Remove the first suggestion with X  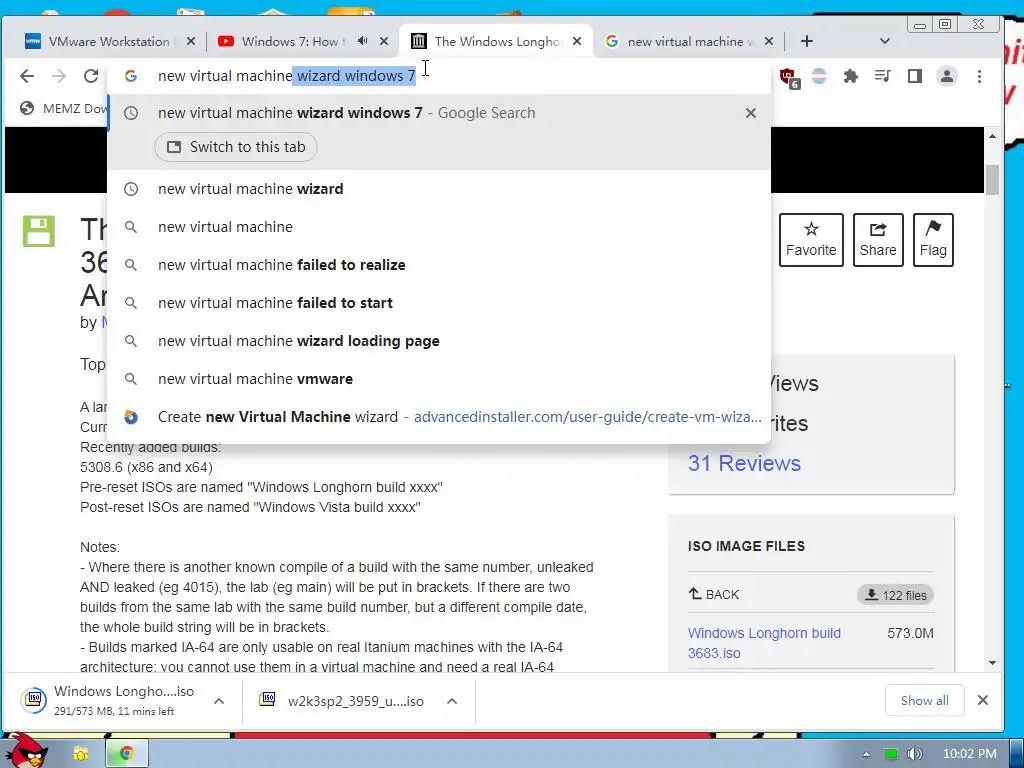tap(750, 113)
